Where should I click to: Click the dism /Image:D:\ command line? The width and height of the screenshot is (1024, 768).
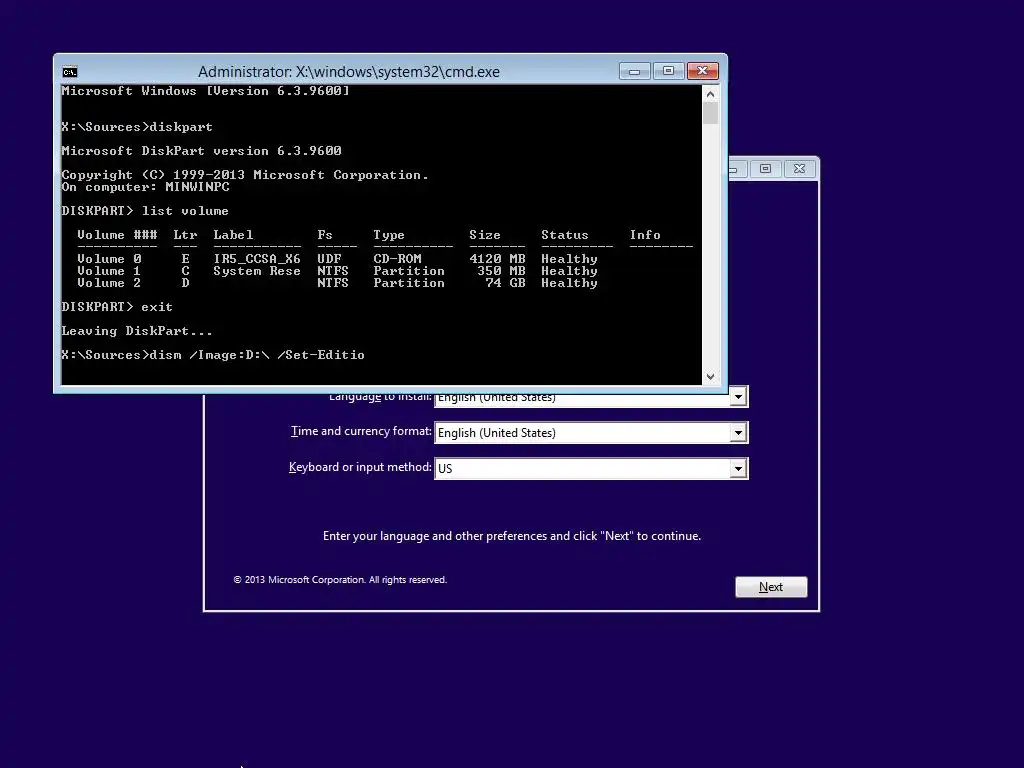pos(213,355)
